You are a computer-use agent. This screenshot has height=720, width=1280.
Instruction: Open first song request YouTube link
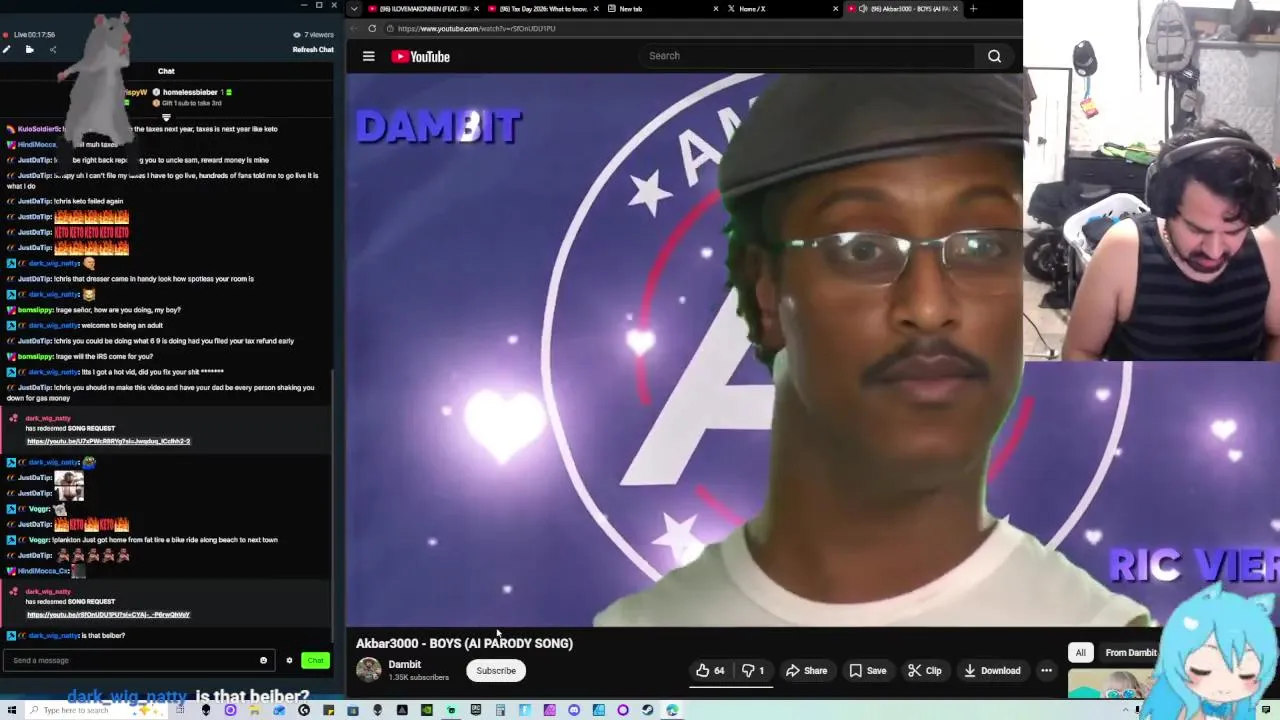click(x=108, y=441)
